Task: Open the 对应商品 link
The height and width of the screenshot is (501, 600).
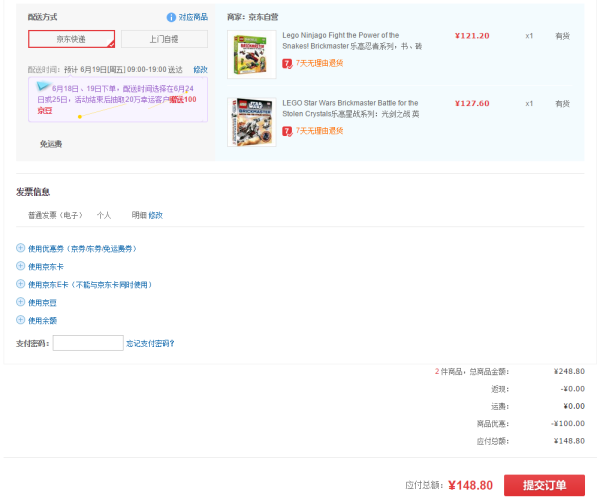Action: coord(193,17)
